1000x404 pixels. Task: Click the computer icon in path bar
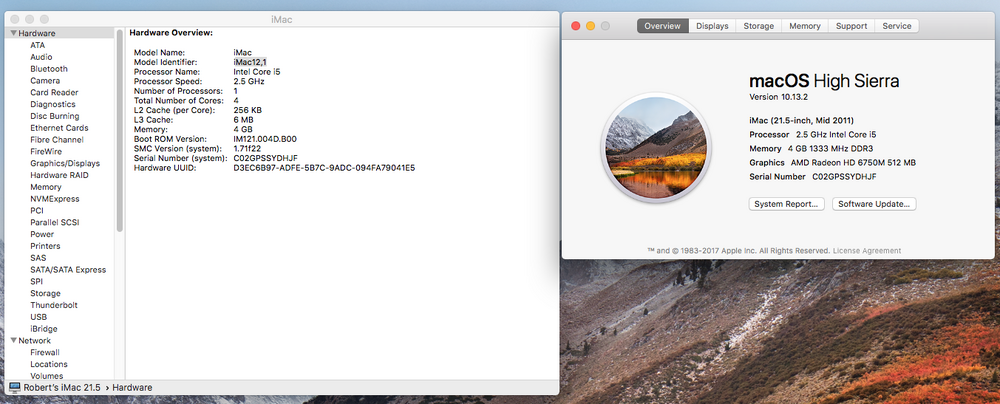15,387
